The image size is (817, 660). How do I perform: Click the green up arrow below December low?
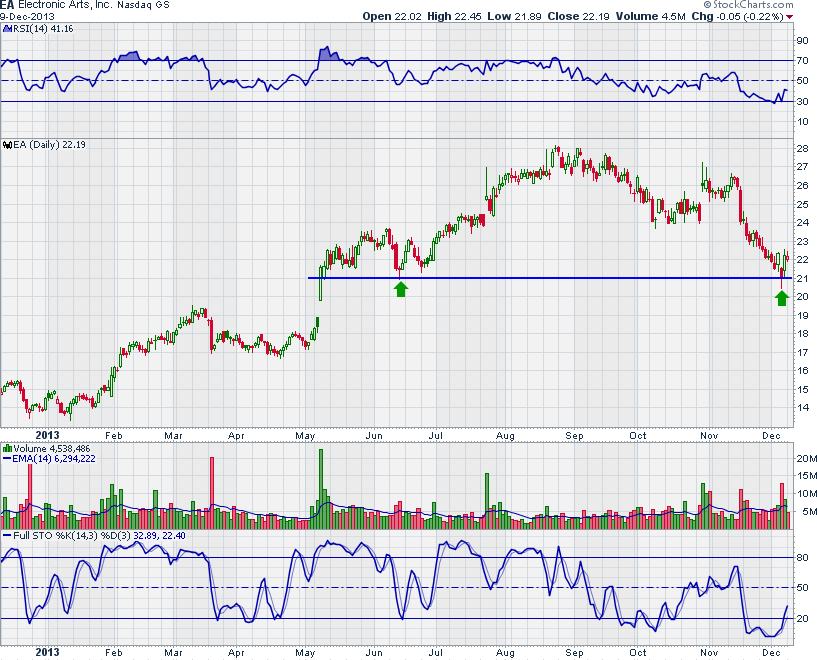[782, 298]
